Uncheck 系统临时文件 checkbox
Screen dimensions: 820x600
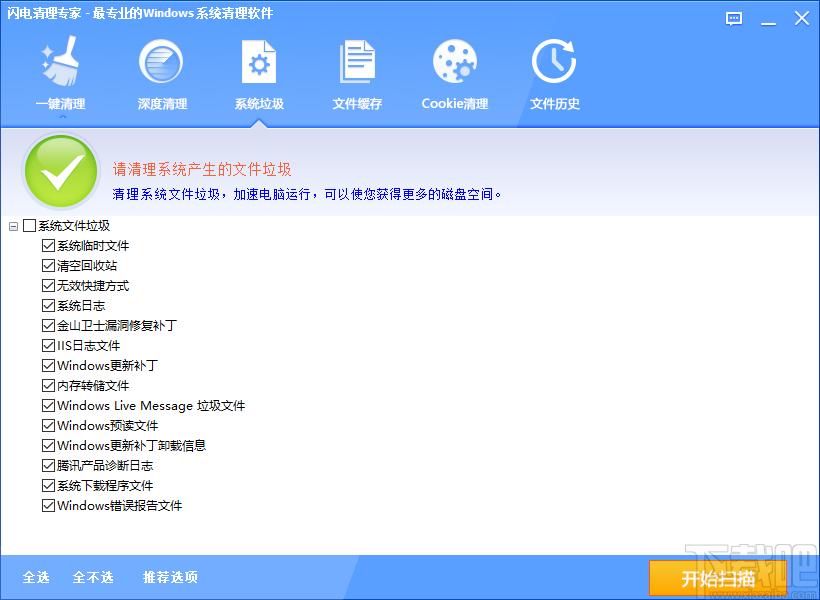point(48,245)
